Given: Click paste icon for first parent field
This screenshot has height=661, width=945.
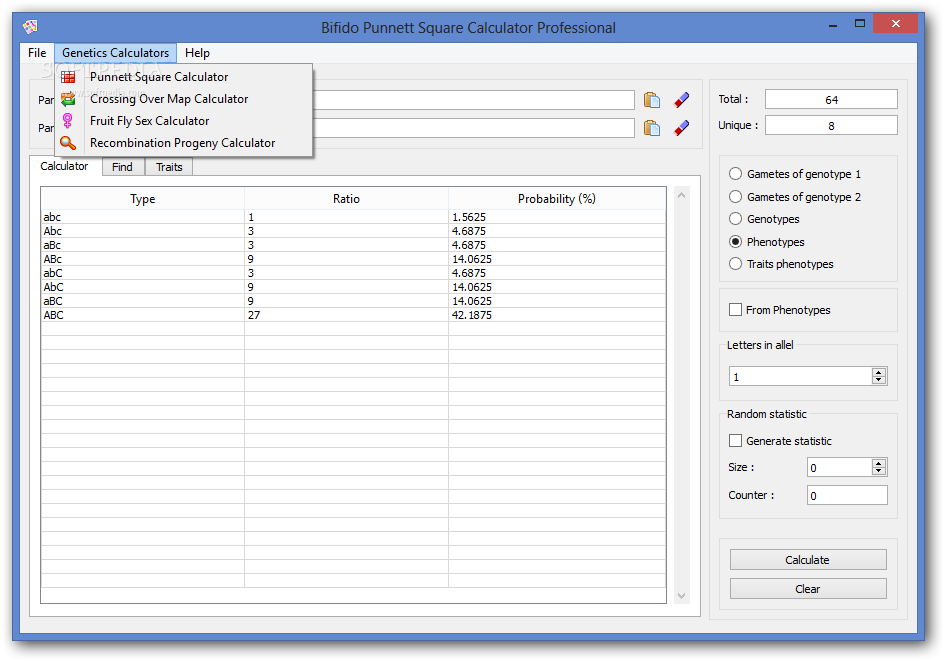Looking at the screenshot, I should (x=651, y=100).
